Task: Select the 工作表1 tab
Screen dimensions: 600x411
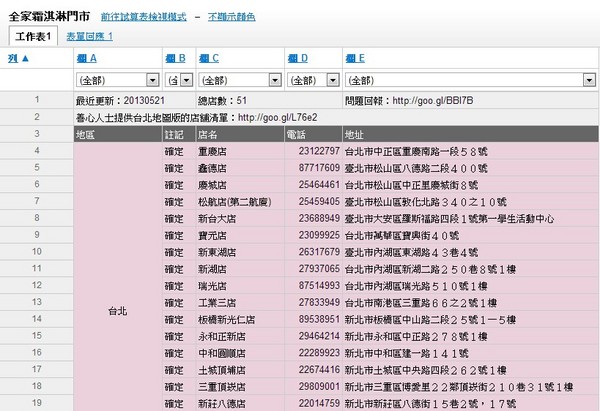Action: tap(33, 36)
